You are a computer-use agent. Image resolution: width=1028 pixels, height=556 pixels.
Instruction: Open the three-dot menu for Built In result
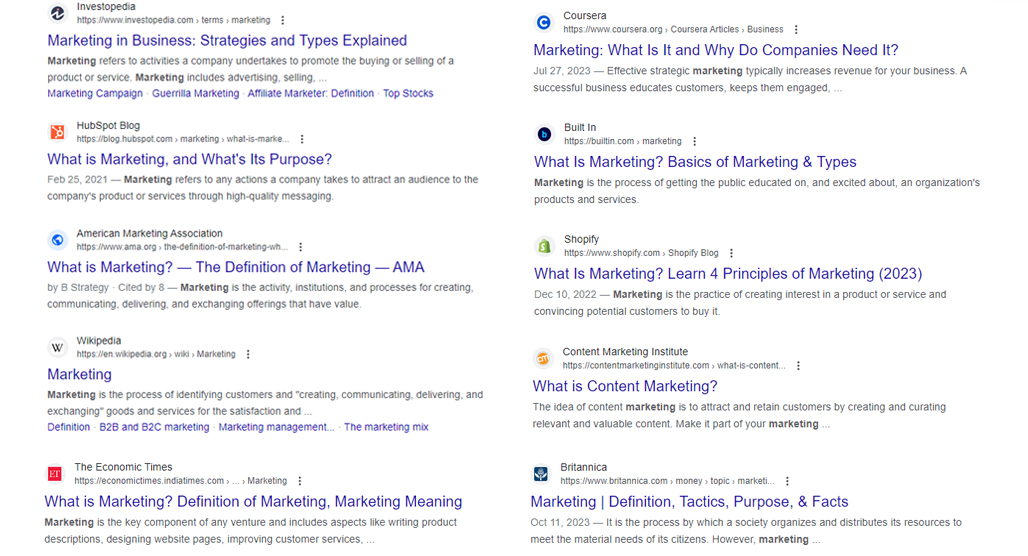click(x=694, y=141)
